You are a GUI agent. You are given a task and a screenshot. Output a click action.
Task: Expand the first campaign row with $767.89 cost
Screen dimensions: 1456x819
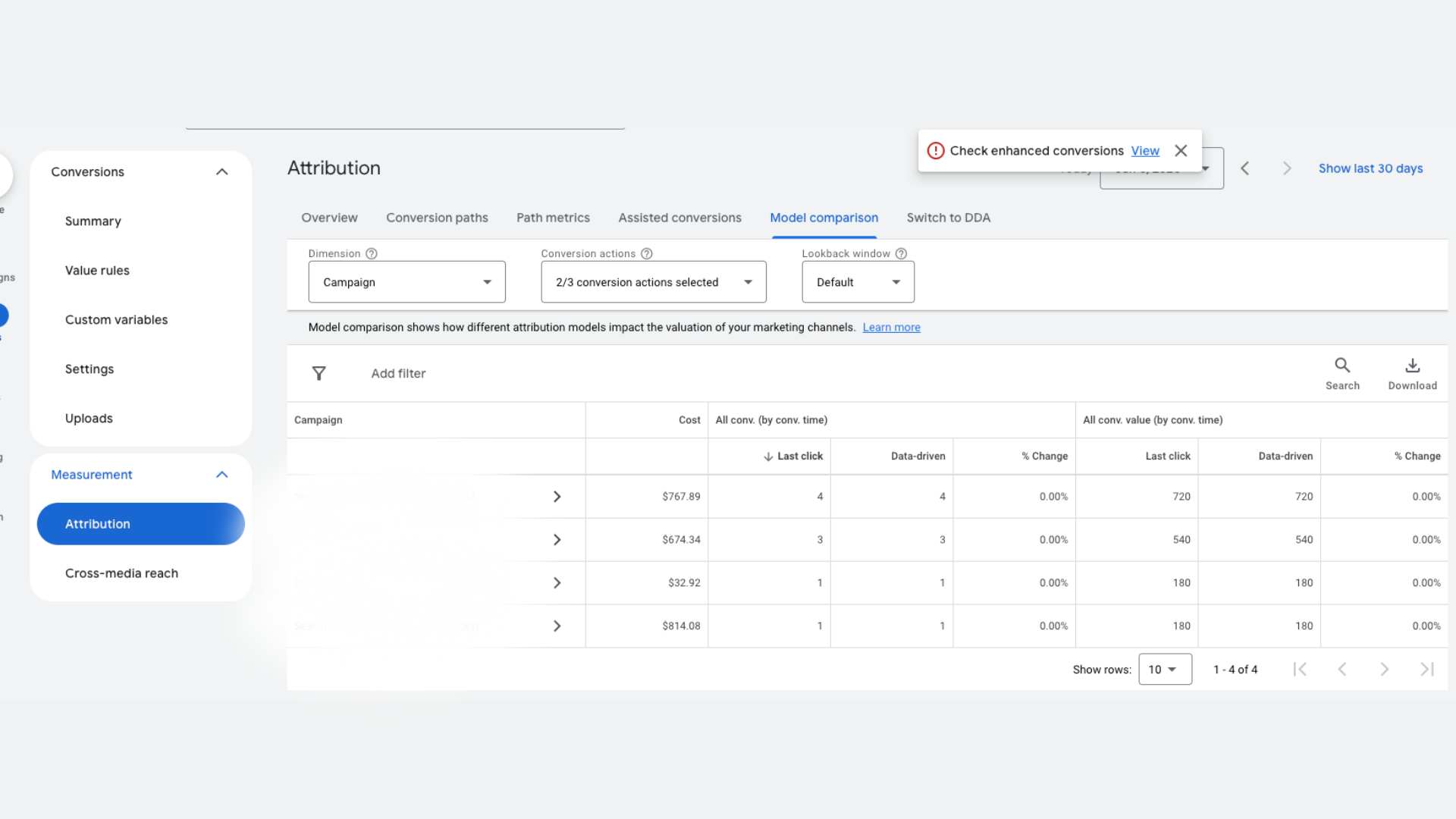point(557,497)
